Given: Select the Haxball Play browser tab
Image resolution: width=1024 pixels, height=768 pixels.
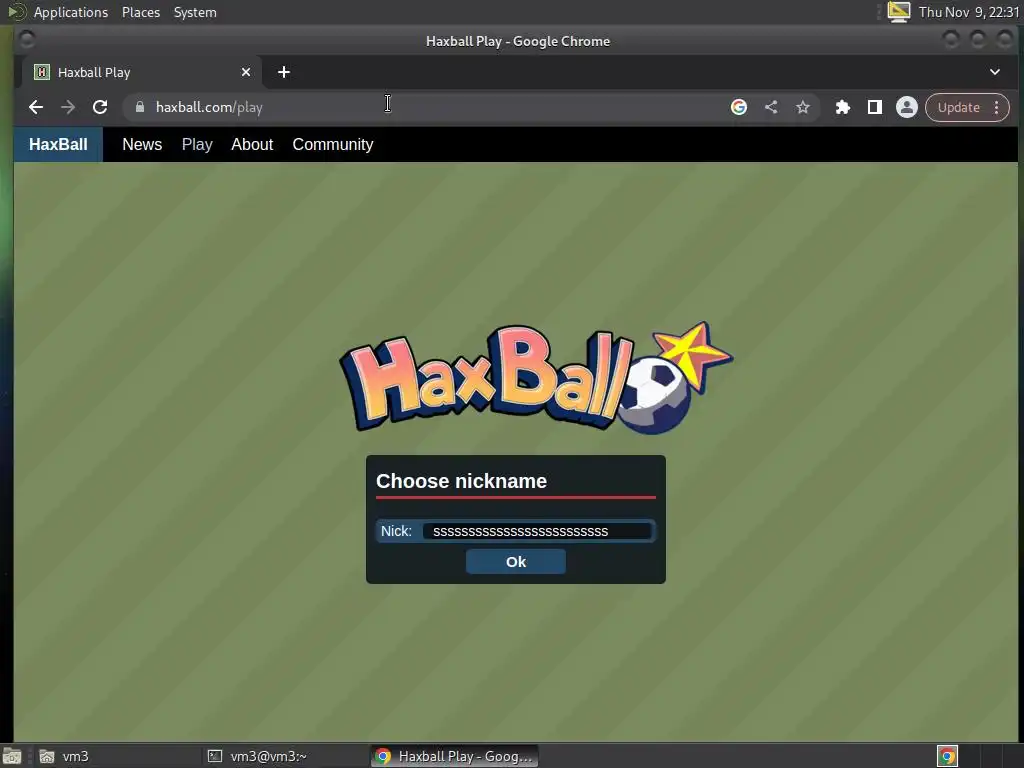Looking at the screenshot, I should (142, 72).
